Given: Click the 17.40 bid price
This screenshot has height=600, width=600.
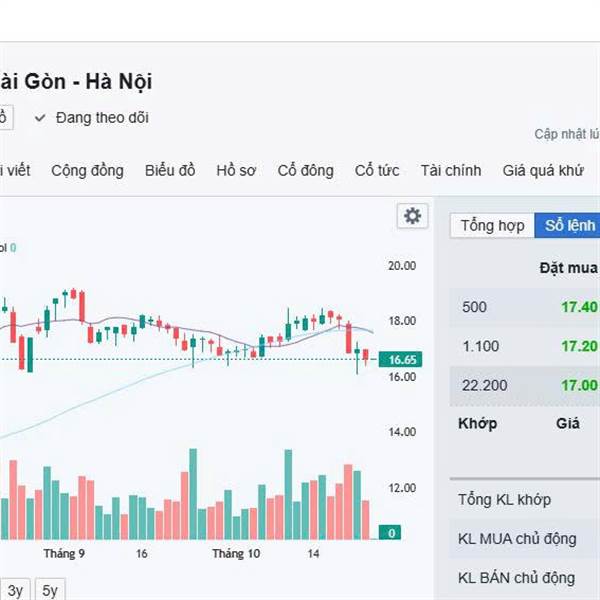Looking at the screenshot, I should (580, 307).
